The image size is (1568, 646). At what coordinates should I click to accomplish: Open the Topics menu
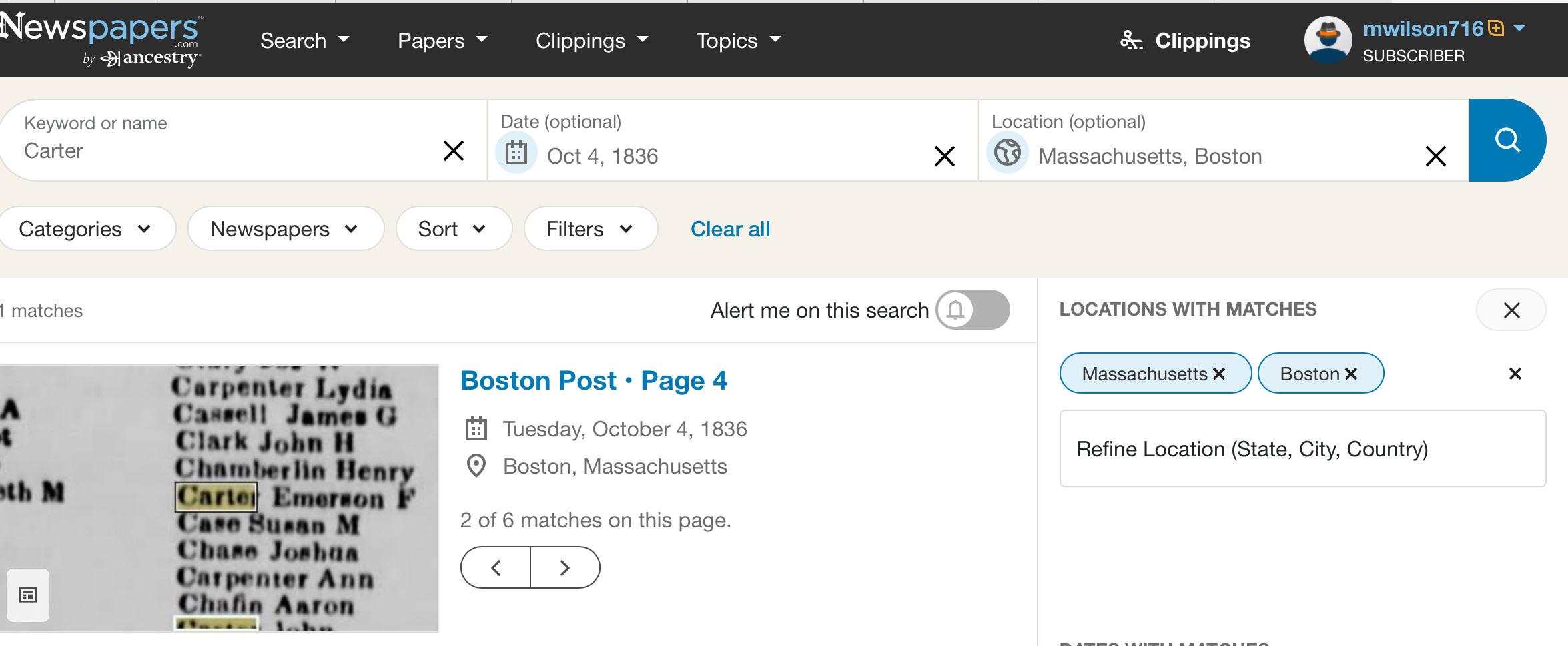coord(738,41)
